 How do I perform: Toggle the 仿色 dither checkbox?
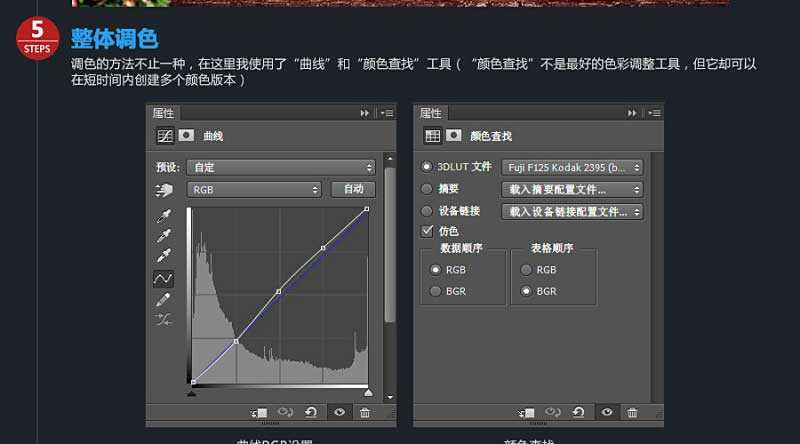428,231
